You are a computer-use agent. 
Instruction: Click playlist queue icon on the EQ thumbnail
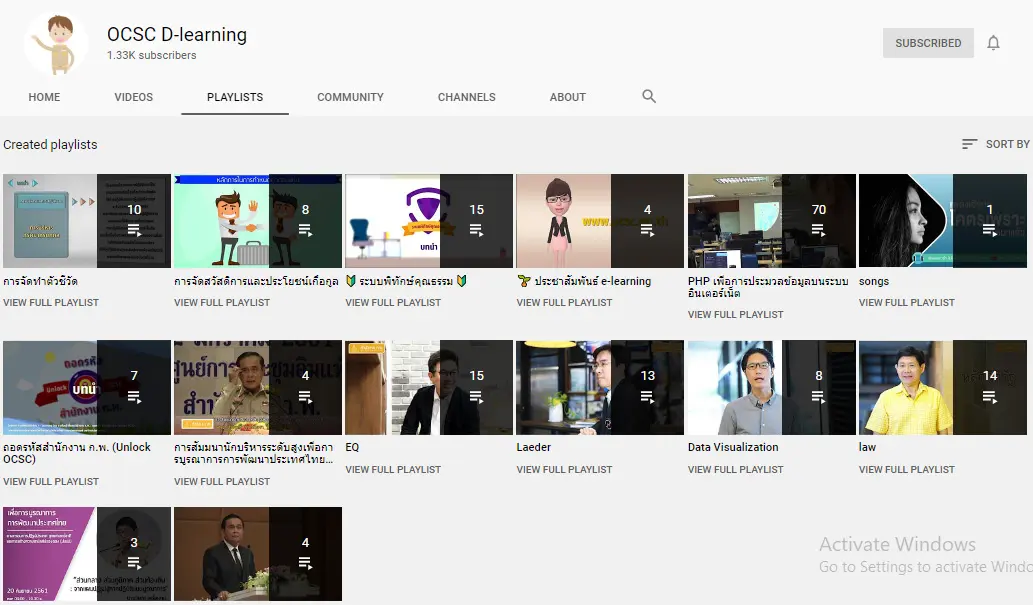[476, 397]
